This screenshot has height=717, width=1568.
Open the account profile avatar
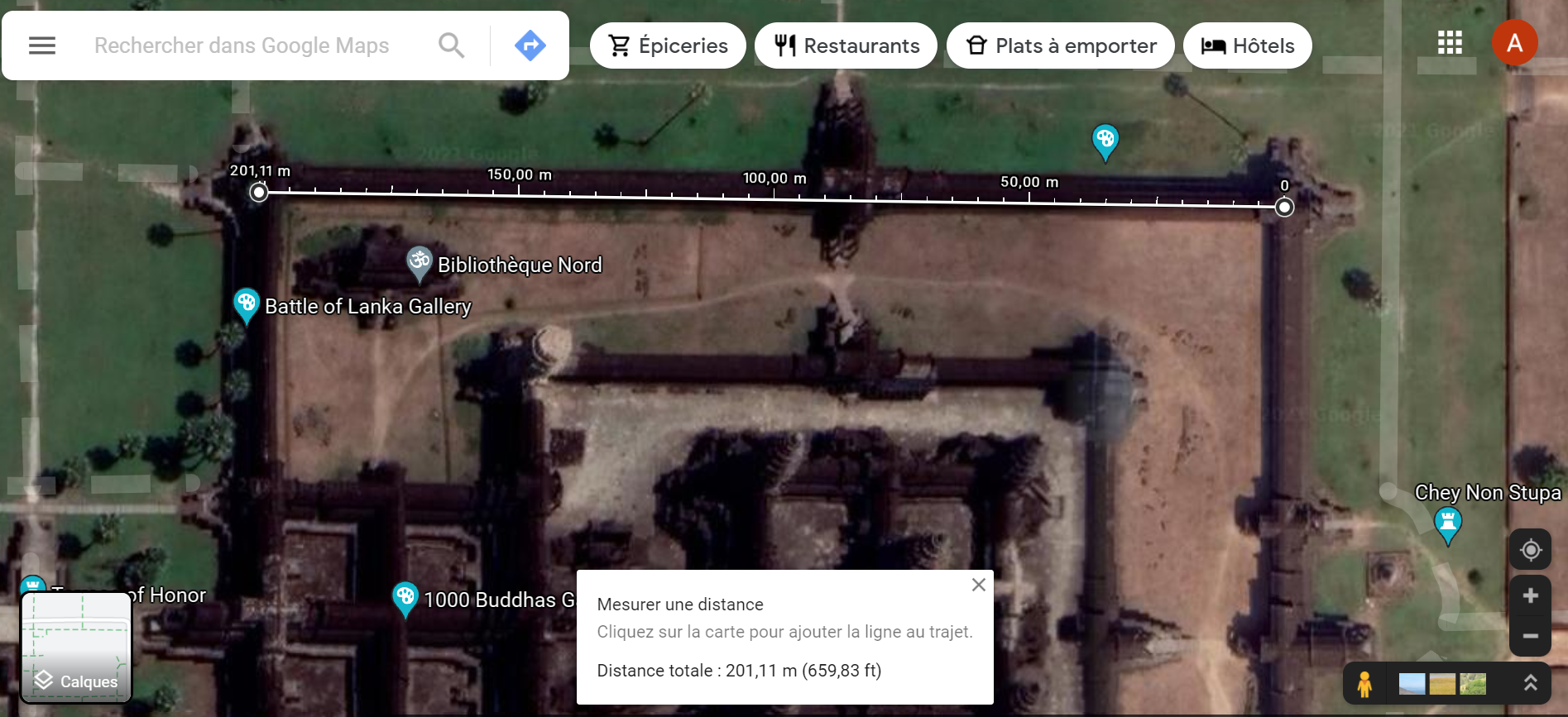pyautogui.click(x=1514, y=43)
